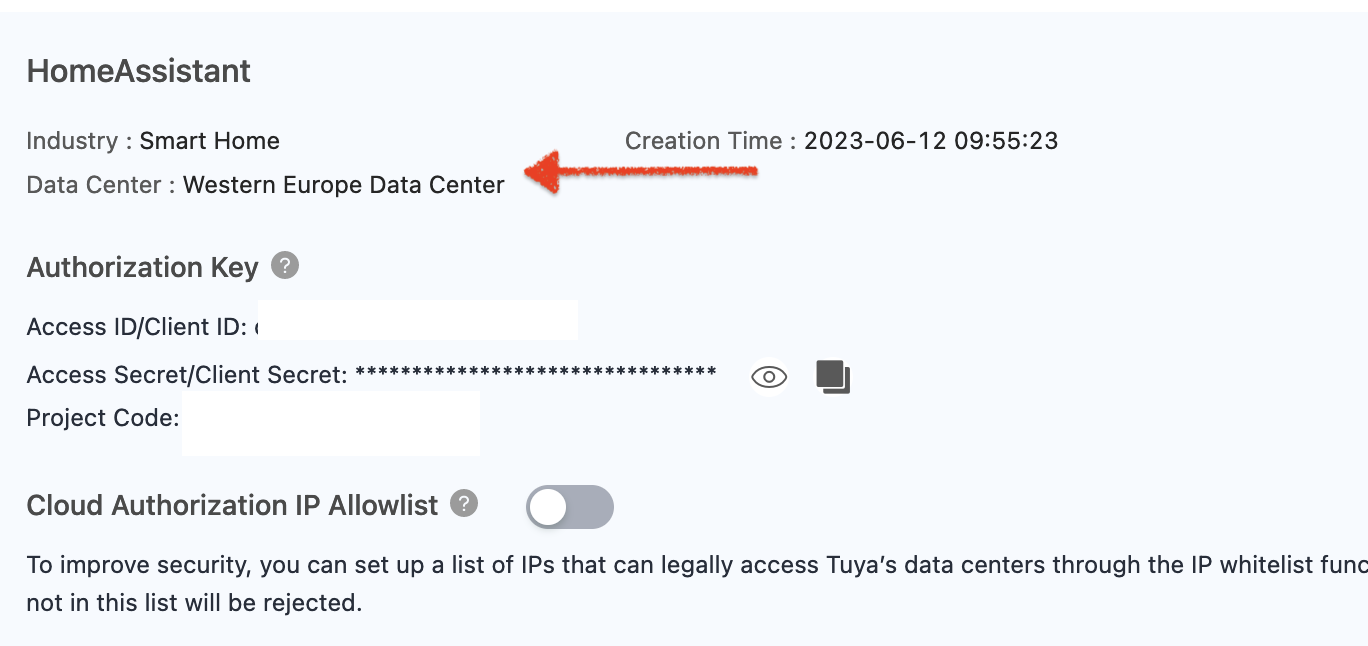Click the Access Secret/Client Secret label

[x=187, y=375]
